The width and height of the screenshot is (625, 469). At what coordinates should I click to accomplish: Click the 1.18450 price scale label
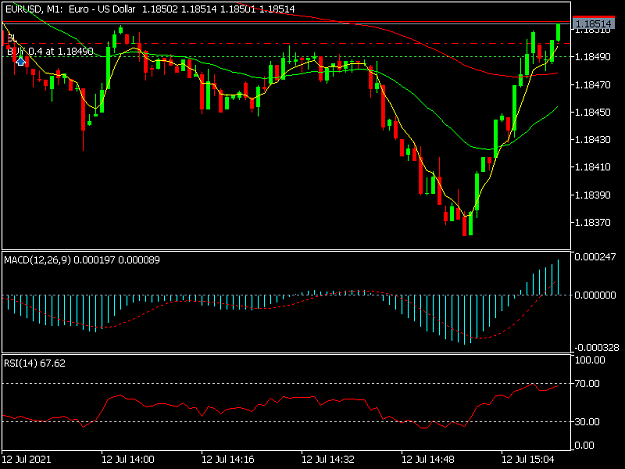[592, 112]
